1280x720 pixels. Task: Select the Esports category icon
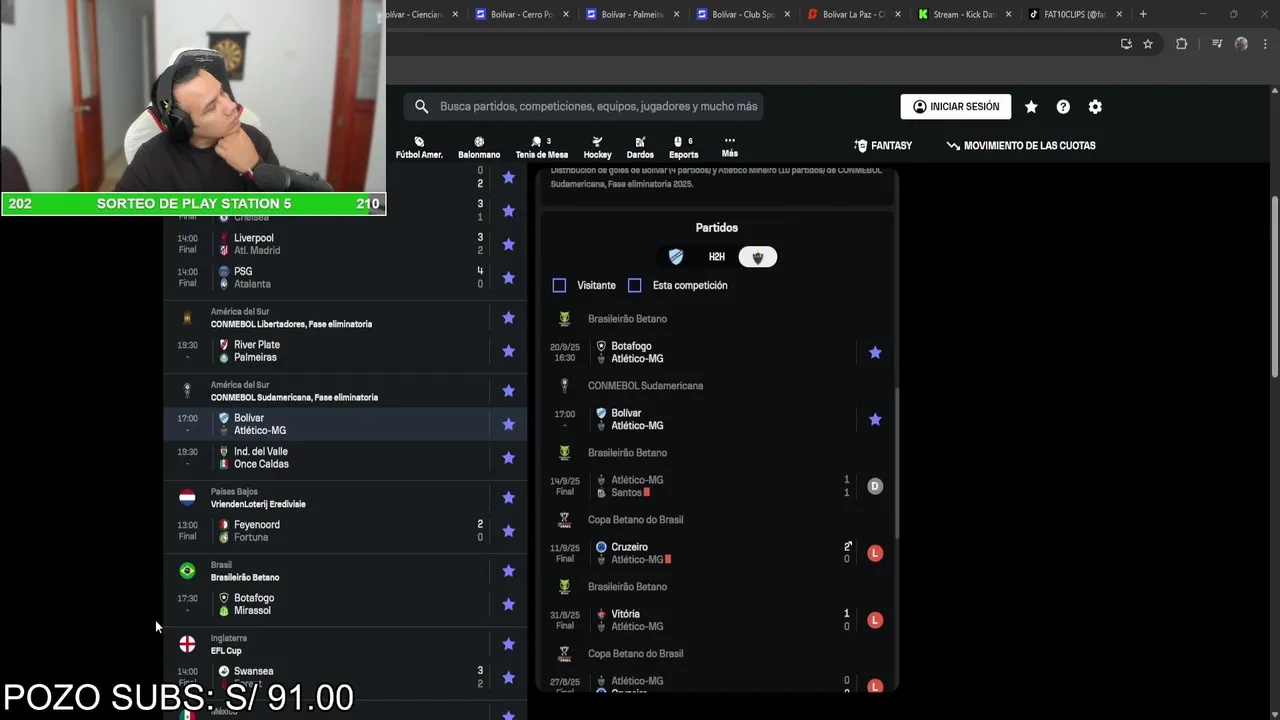684,147
